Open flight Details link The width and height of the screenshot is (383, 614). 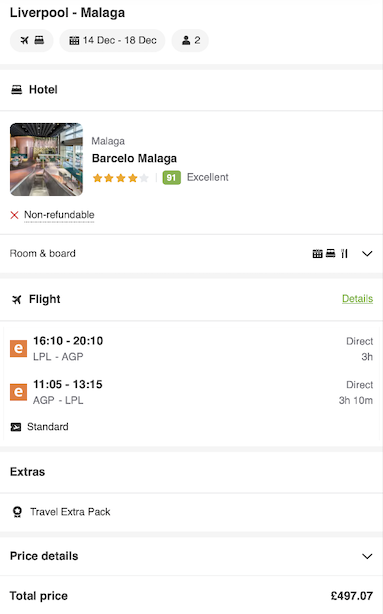click(x=357, y=299)
